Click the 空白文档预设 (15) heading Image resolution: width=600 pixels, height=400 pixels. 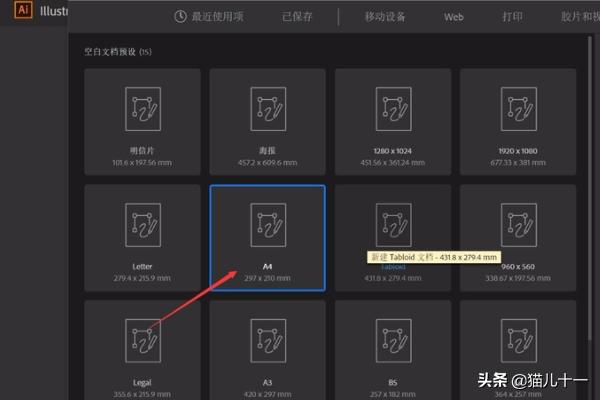[118, 52]
